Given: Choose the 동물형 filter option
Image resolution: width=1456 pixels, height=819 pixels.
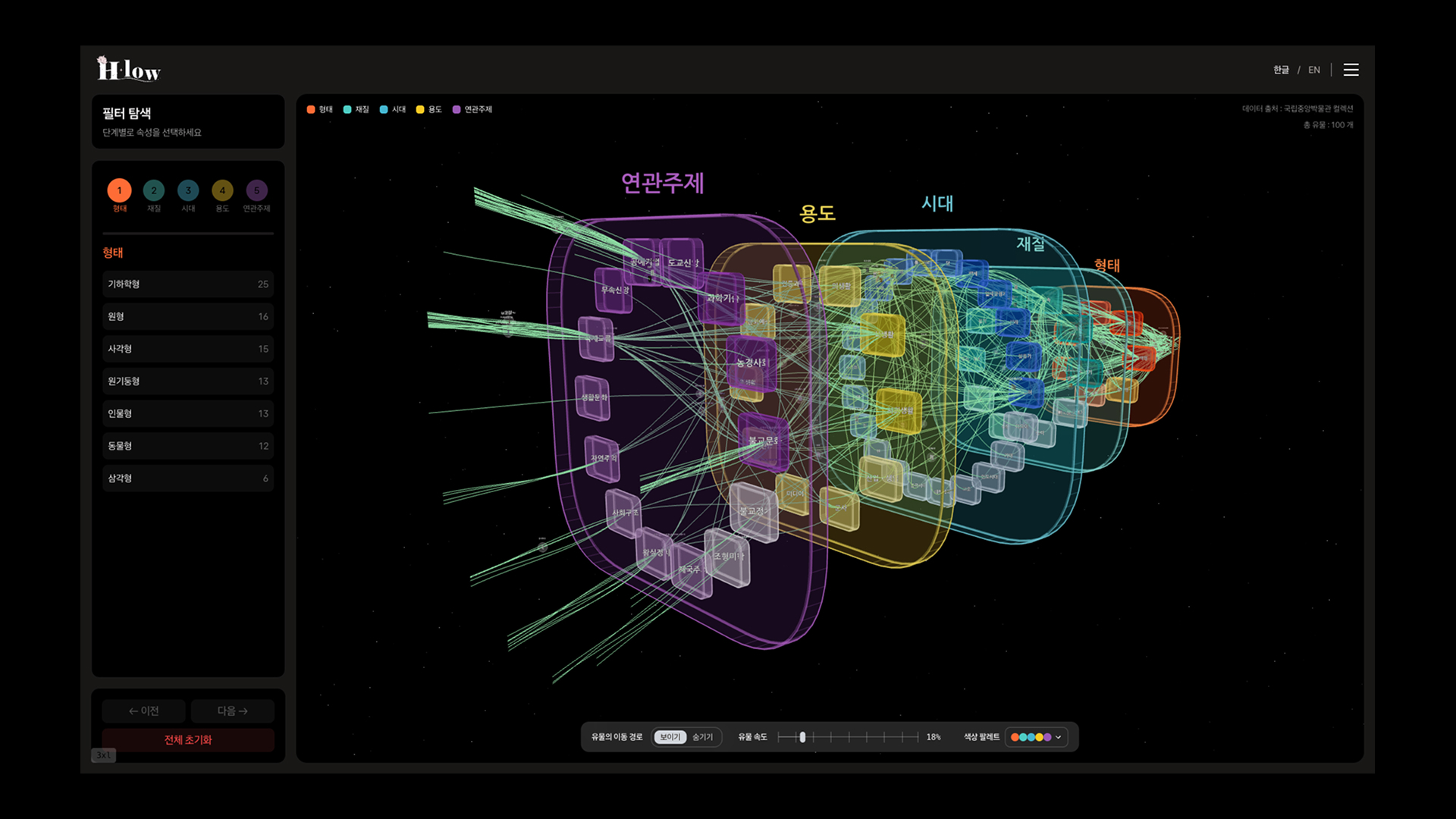Looking at the screenshot, I should click(188, 446).
